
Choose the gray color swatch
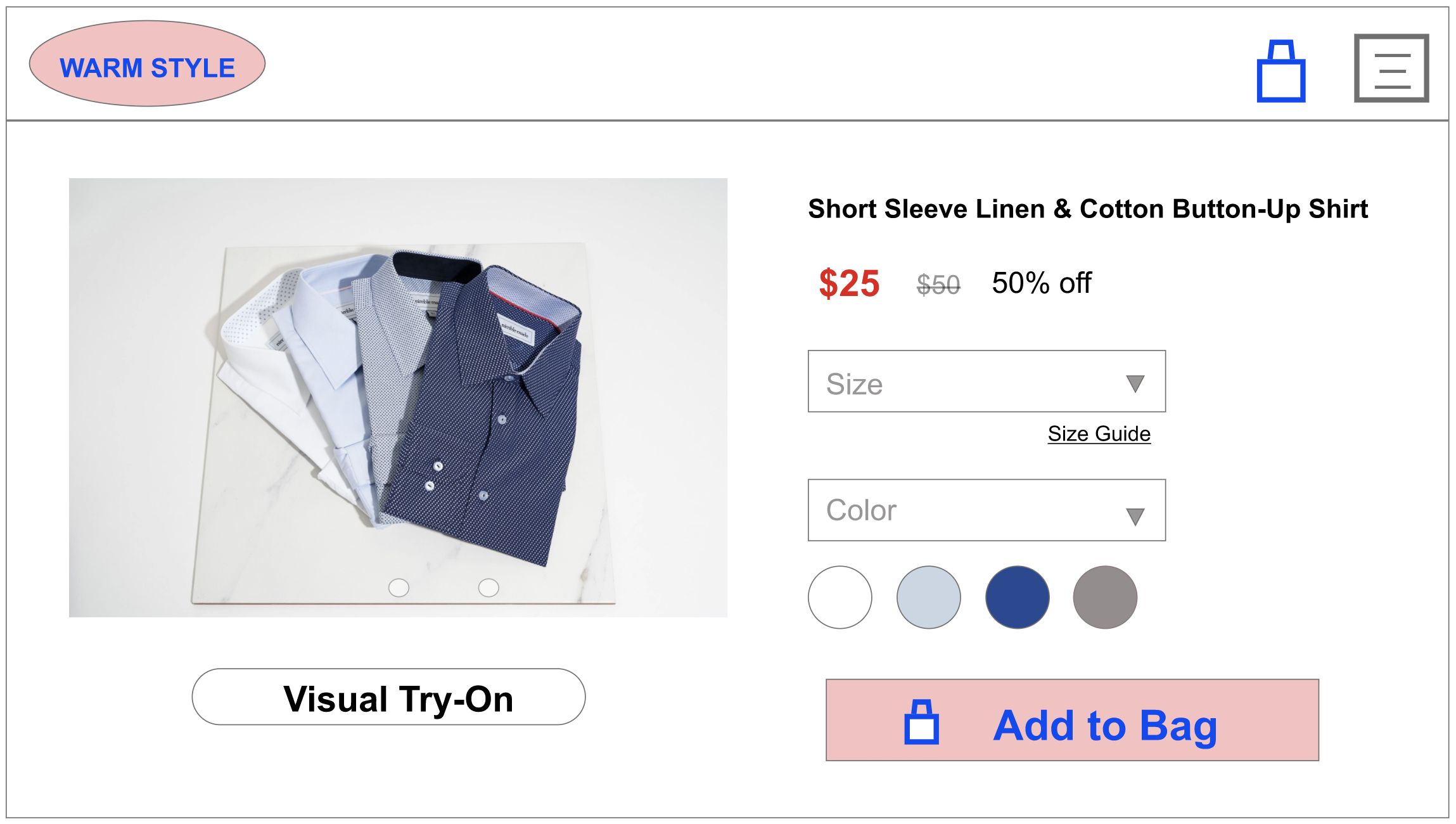[x=1105, y=597]
